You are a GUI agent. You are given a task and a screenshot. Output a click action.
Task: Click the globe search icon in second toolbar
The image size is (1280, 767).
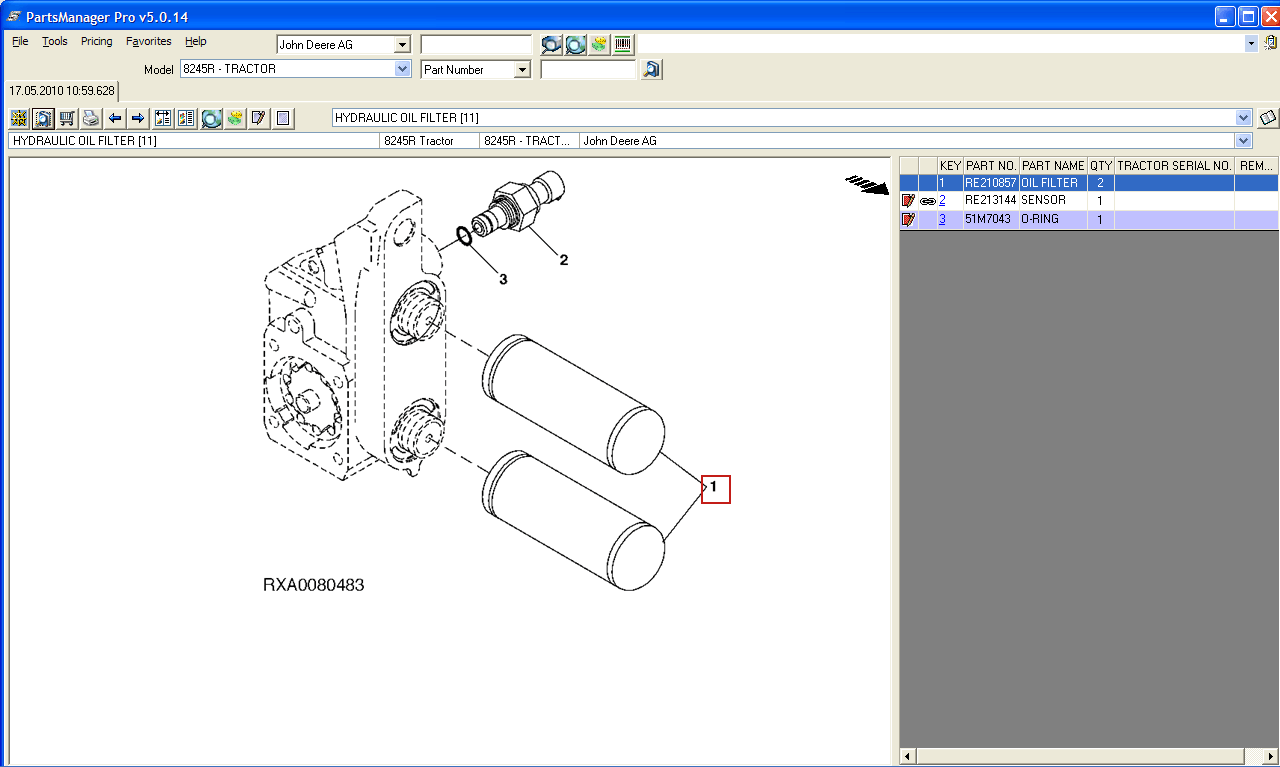(x=211, y=118)
